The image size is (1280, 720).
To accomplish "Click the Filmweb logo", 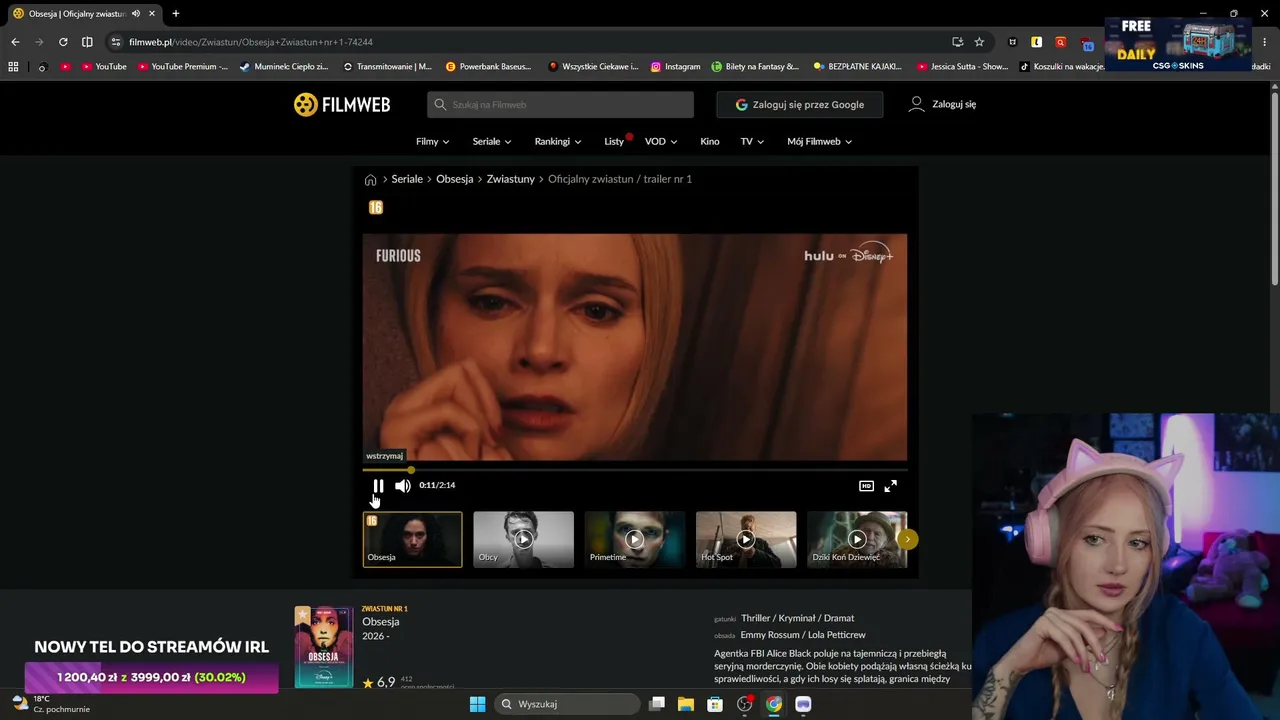I will (x=342, y=105).
